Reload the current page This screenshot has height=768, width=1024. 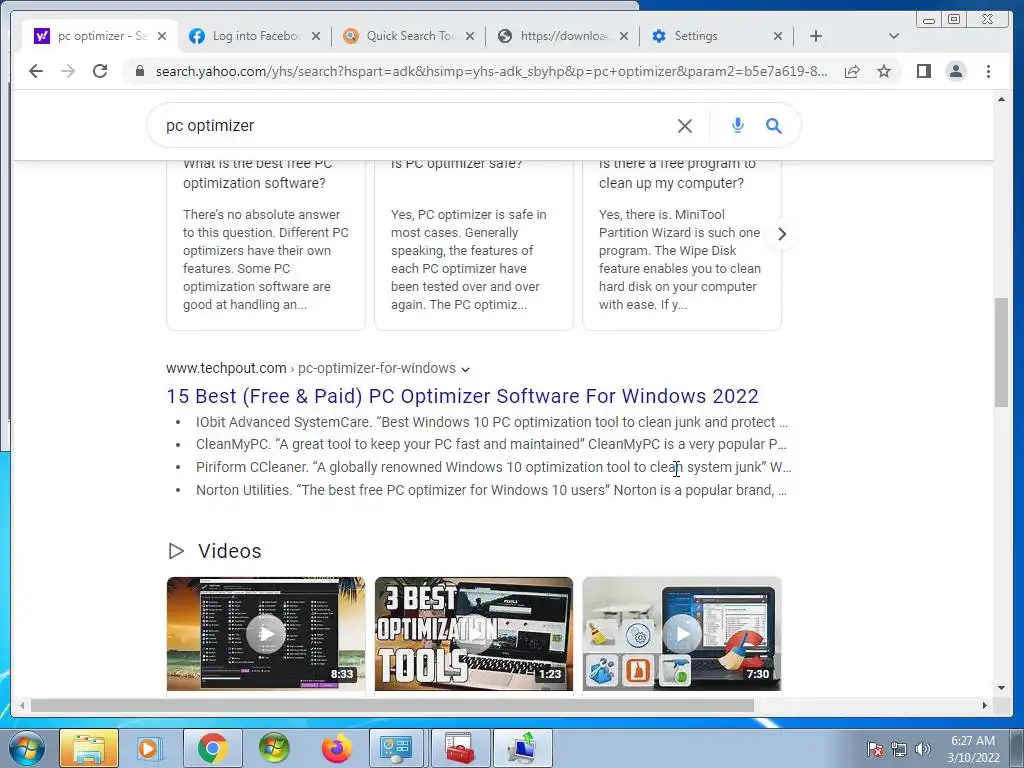pyautogui.click(x=100, y=71)
